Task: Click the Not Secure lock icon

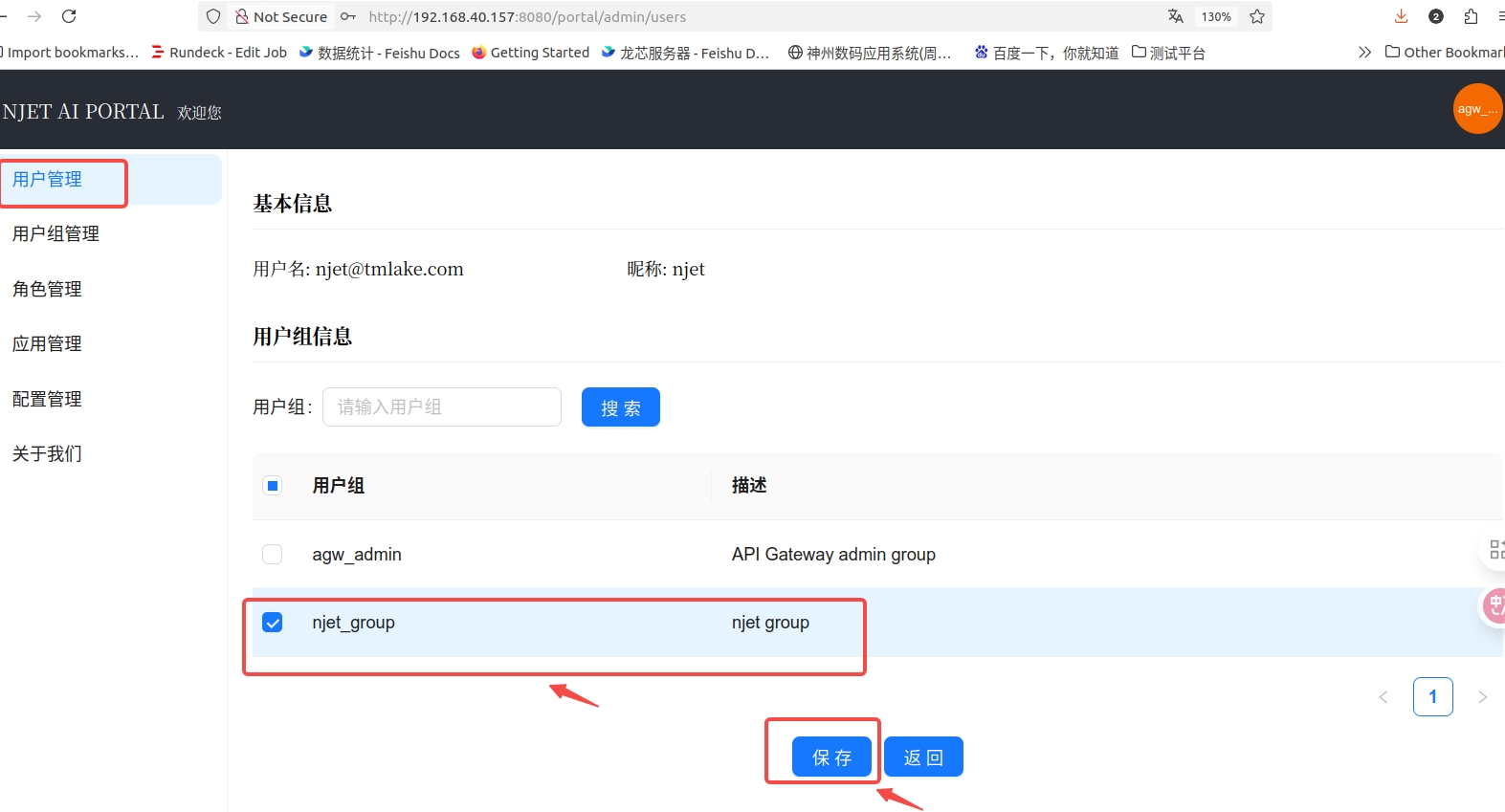Action: 242,16
